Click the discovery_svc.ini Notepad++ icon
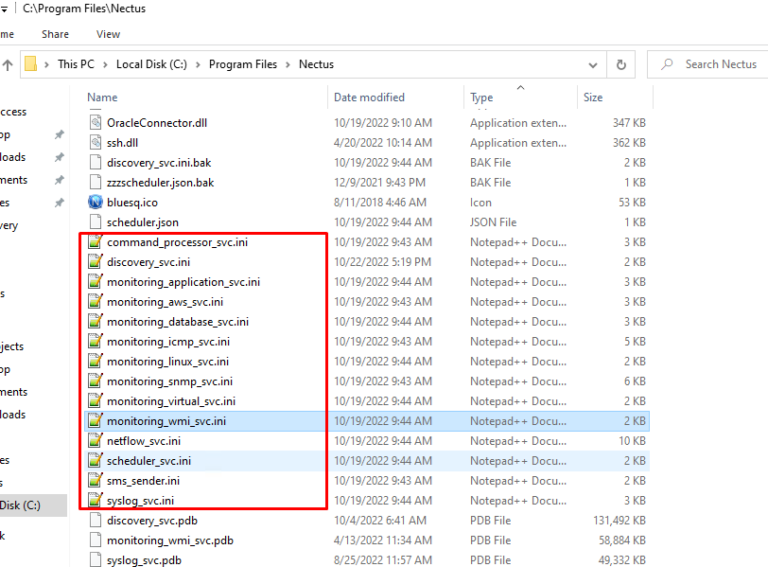Screen dimensions: 768x567 pos(96,262)
